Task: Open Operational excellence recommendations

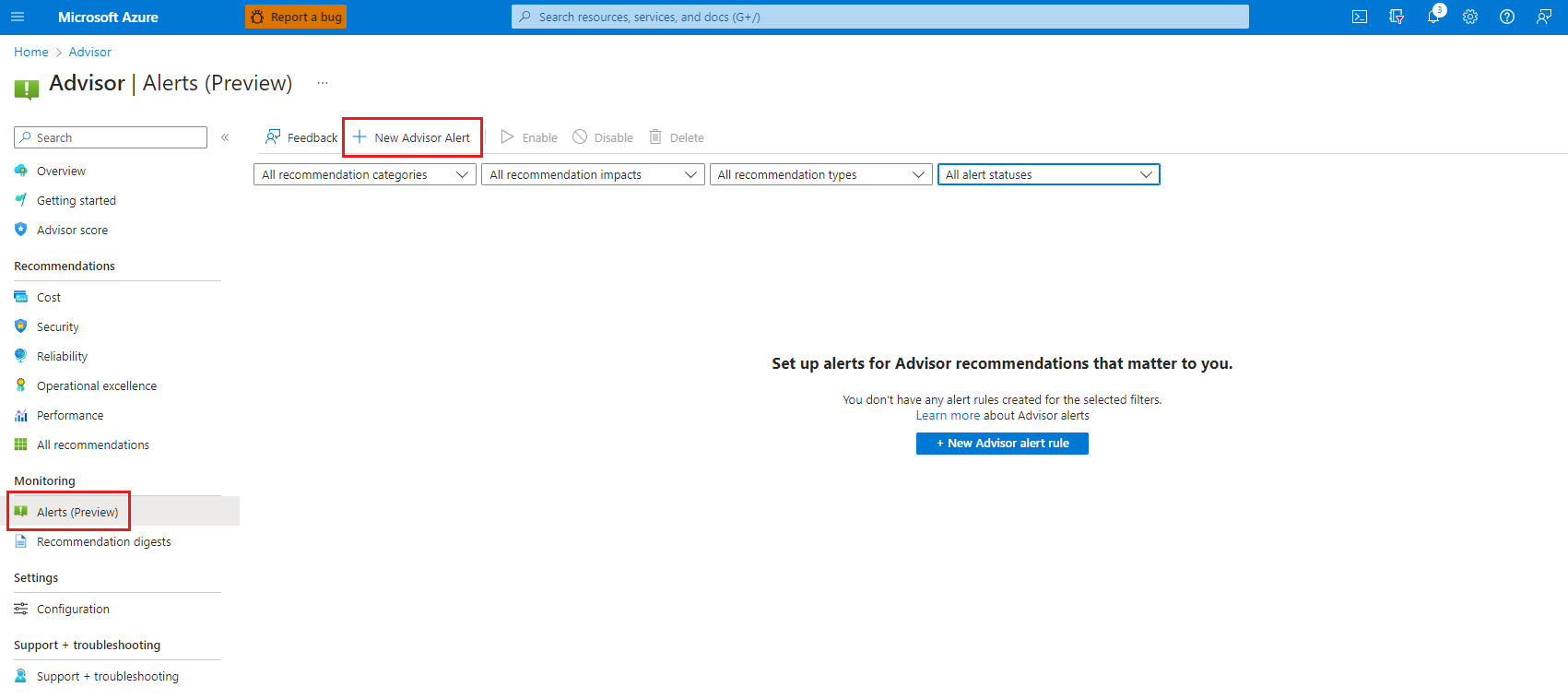Action: 97,385
